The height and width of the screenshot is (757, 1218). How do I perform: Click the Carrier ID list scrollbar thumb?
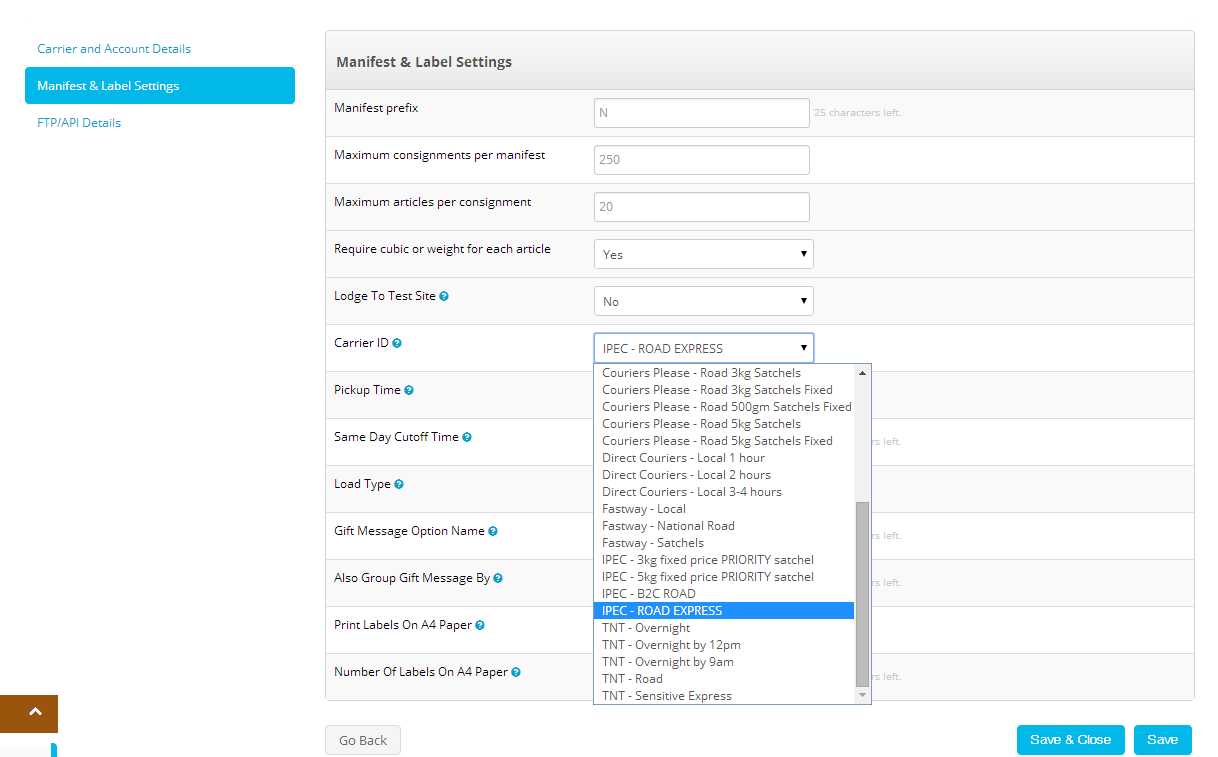(x=863, y=594)
